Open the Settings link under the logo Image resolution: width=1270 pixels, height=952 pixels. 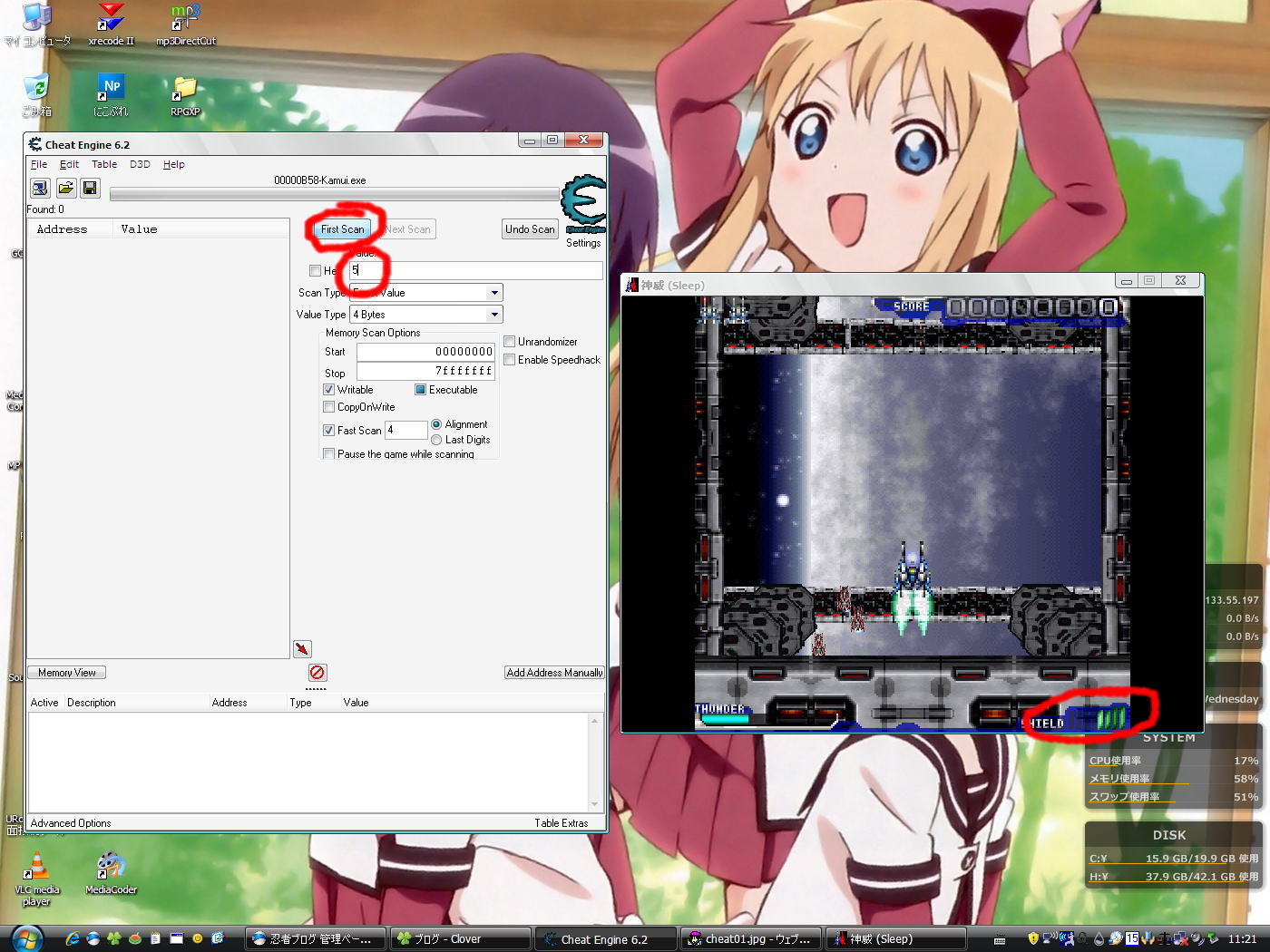pos(583,243)
